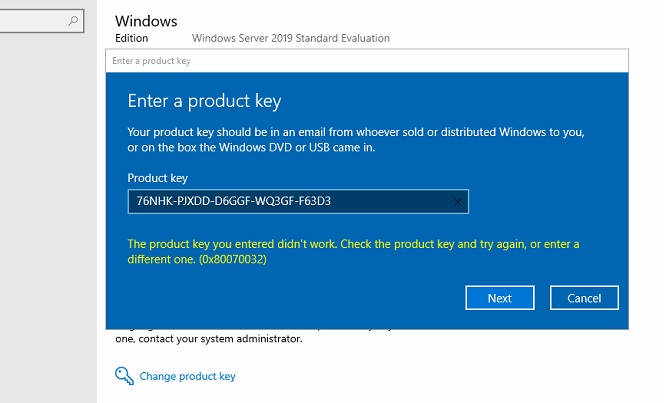Image resolution: width=664 pixels, height=403 pixels.
Task: Click Next to submit the product key
Action: point(499,298)
